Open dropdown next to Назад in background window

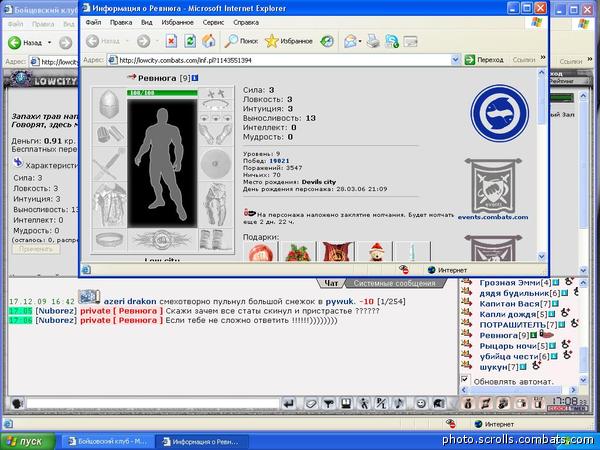tap(49, 42)
